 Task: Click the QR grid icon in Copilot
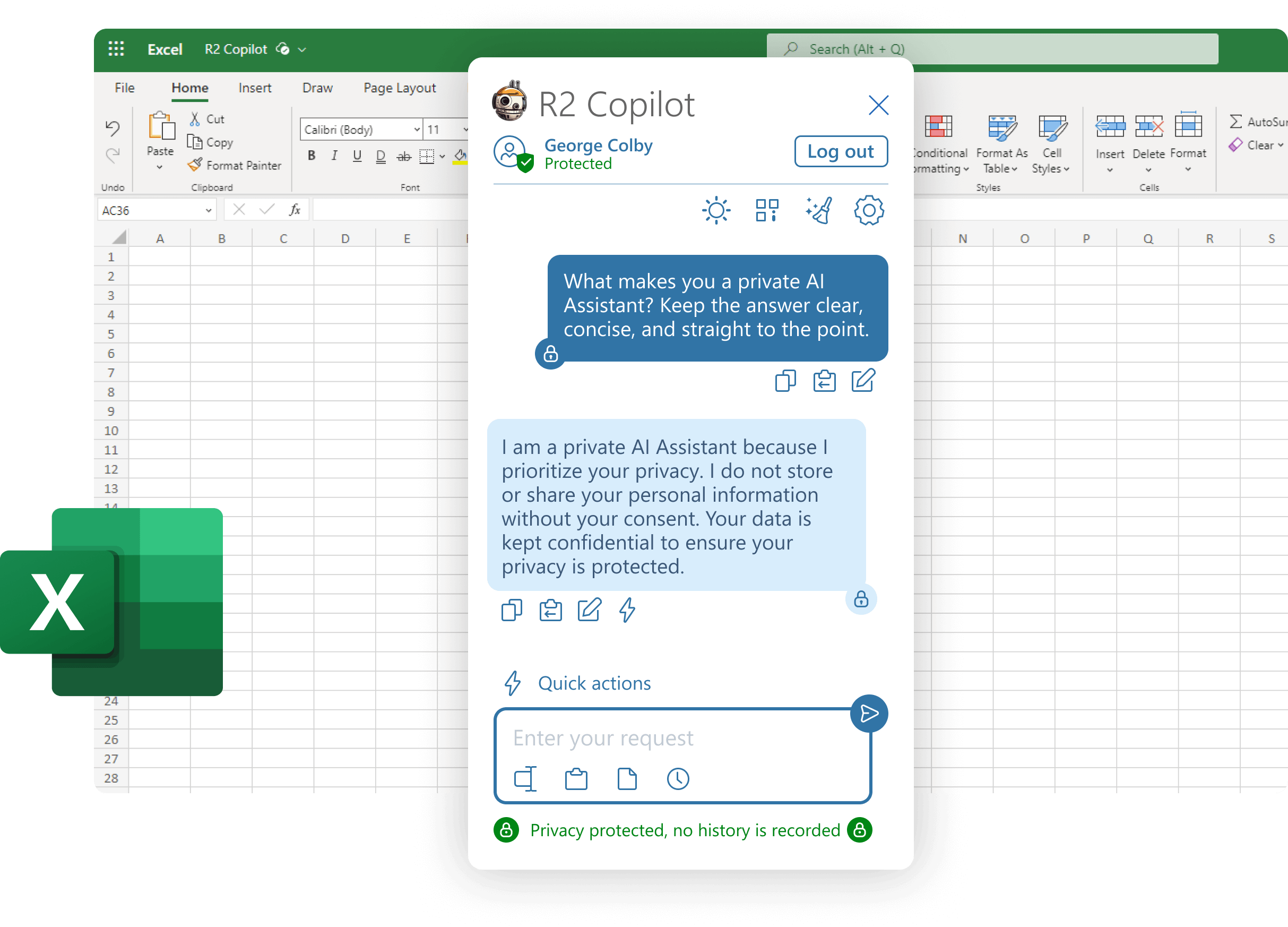[x=767, y=211]
